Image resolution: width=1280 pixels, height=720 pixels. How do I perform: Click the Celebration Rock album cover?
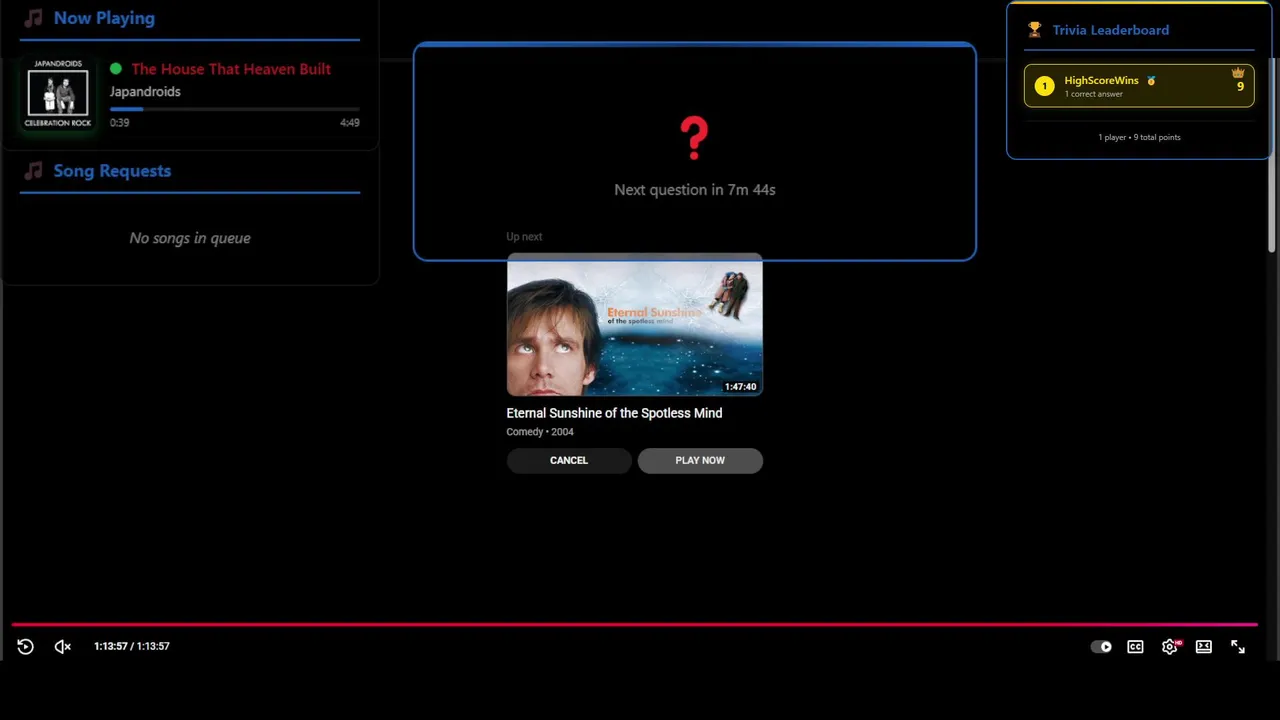tap(58, 93)
